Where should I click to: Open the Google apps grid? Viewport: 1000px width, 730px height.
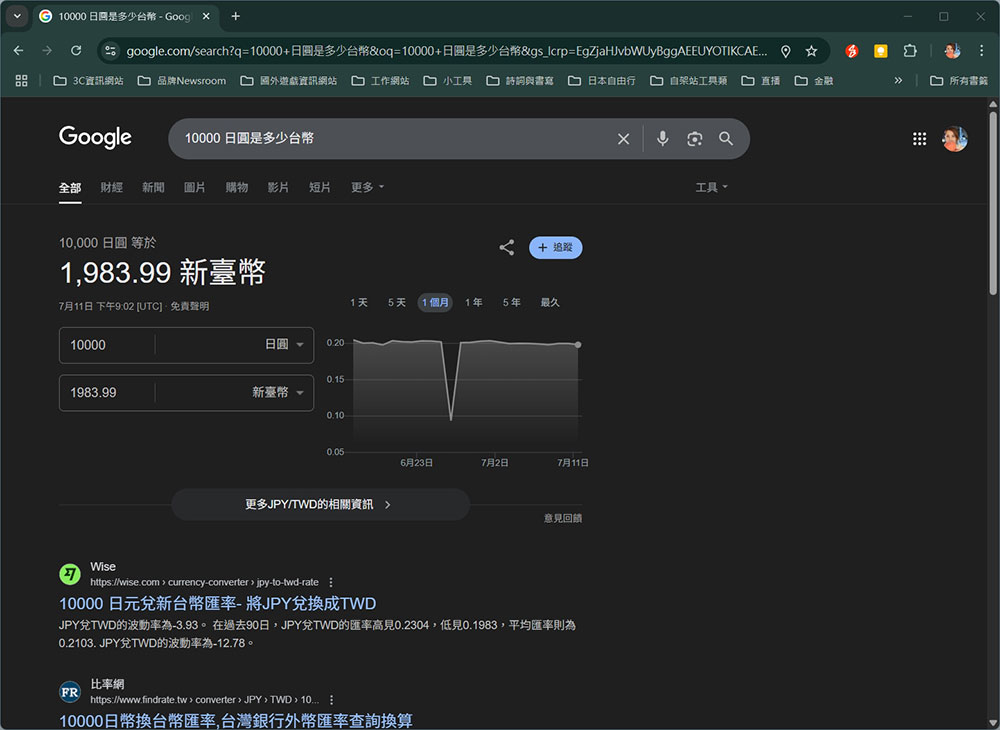[x=919, y=138]
